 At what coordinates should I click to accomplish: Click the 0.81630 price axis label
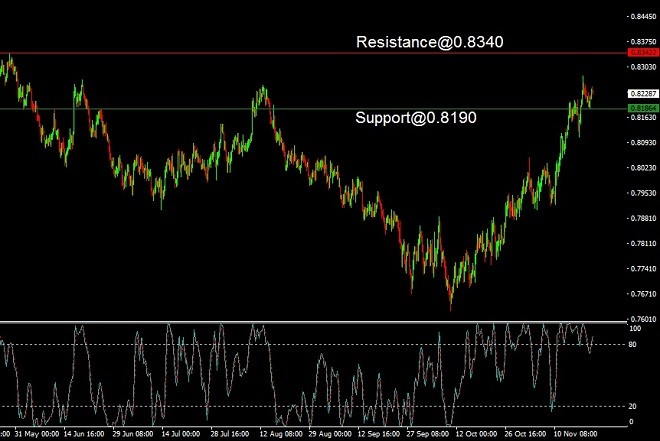[x=643, y=117]
